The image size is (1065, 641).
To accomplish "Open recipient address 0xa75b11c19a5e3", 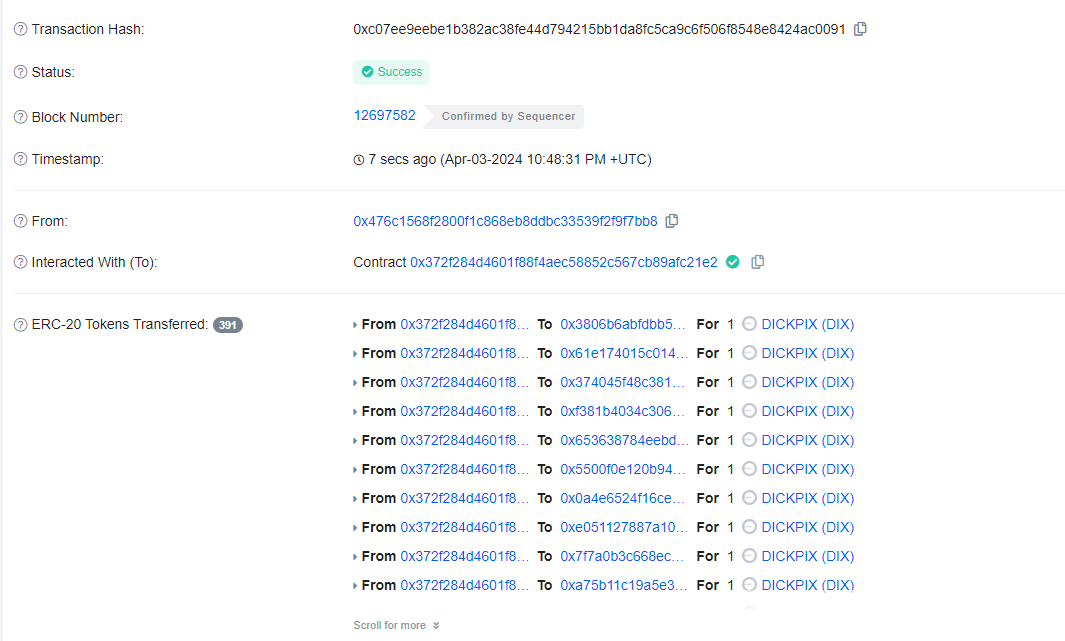I will pos(624,585).
